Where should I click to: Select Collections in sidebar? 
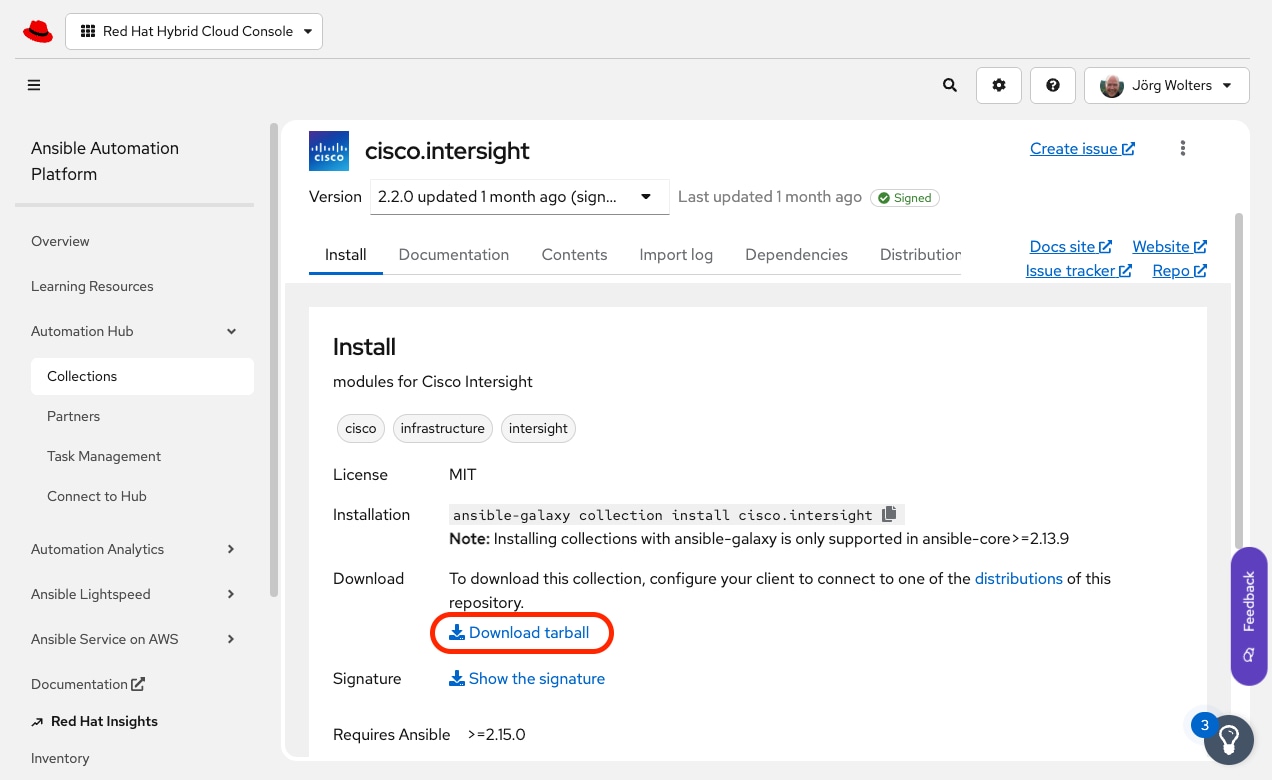(142, 376)
